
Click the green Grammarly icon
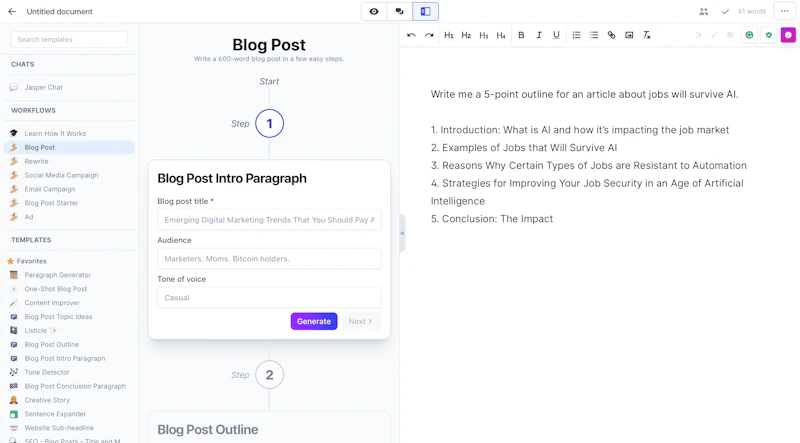(x=749, y=35)
